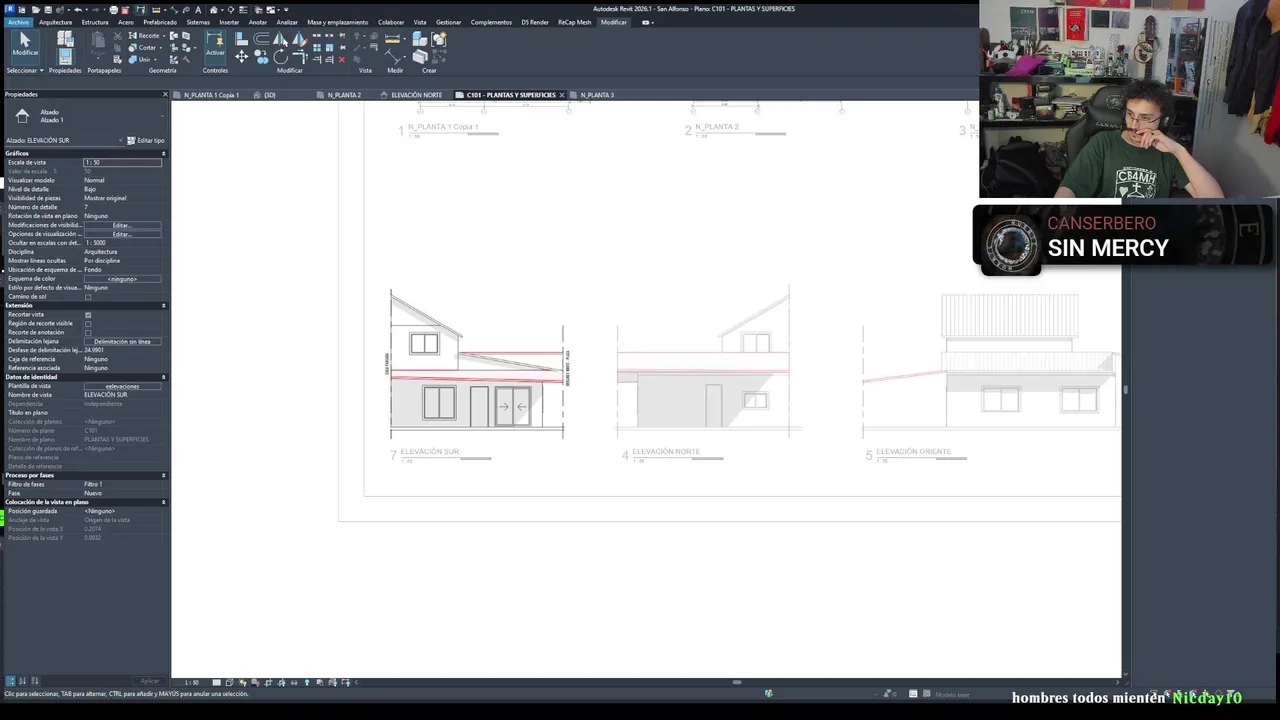
Task: Click the horizontal scrollbar below the sheet
Action: point(737,682)
